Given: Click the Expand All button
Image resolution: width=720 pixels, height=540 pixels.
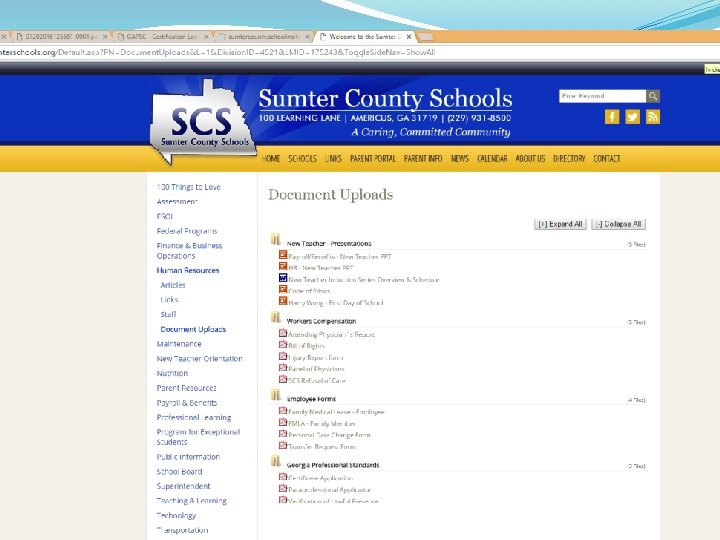Looking at the screenshot, I should click(560, 224).
